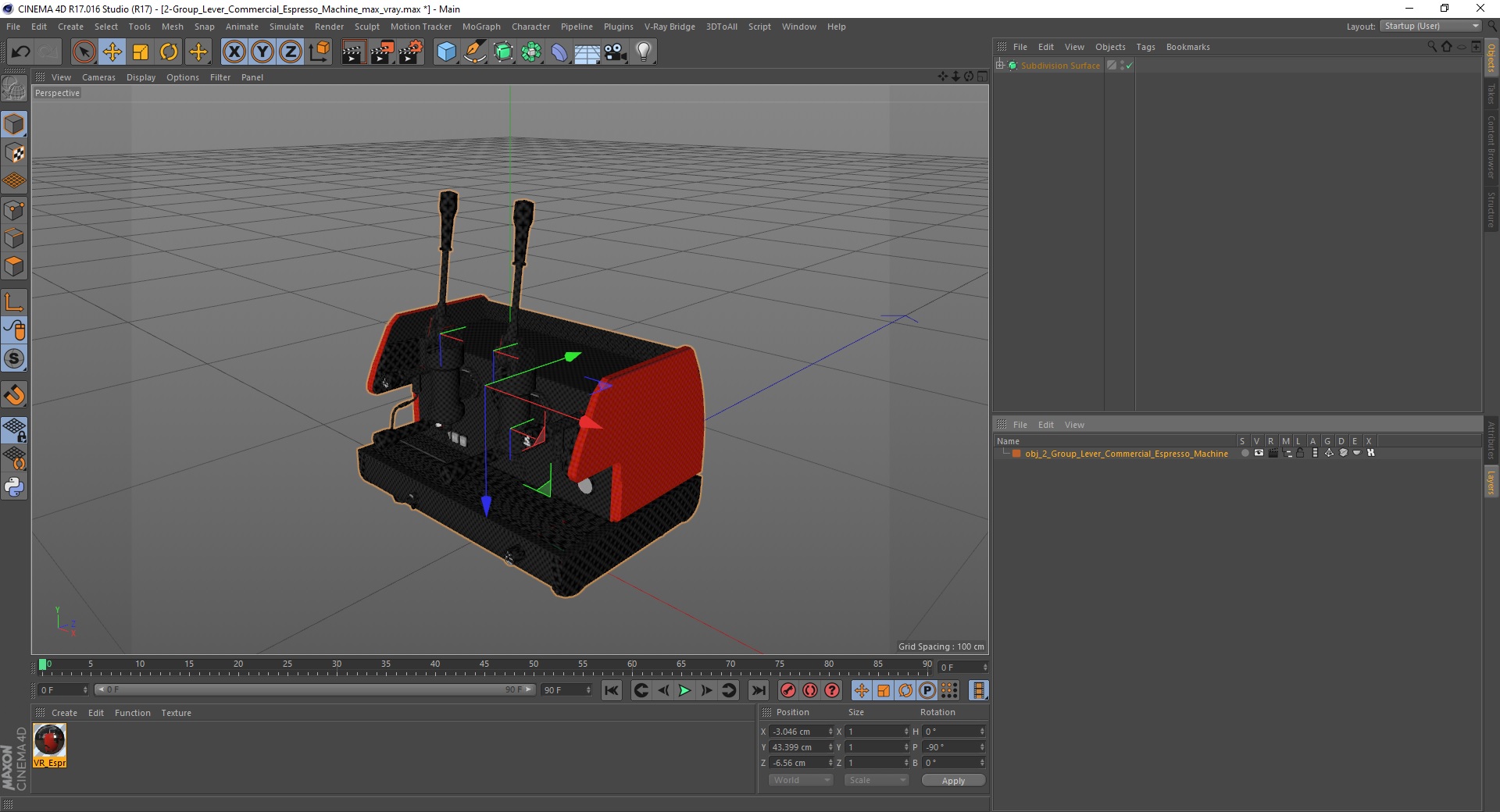Image resolution: width=1500 pixels, height=812 pixels.
Task: Activate the Rotate tool
Action: click(169, 52)
